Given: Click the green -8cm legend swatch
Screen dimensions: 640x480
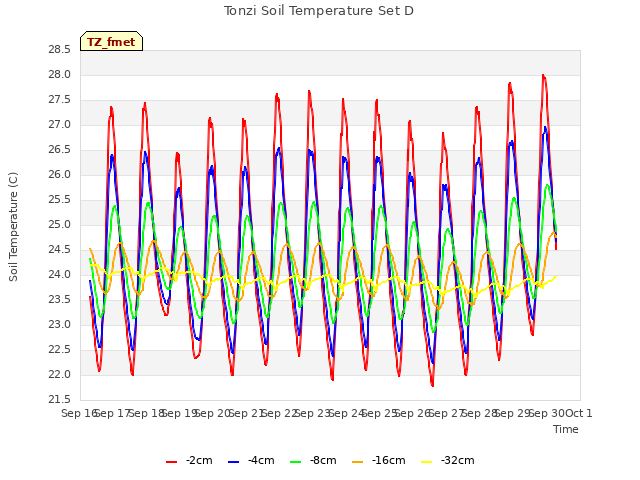Looking at the screenshot, I should (296, 462).
